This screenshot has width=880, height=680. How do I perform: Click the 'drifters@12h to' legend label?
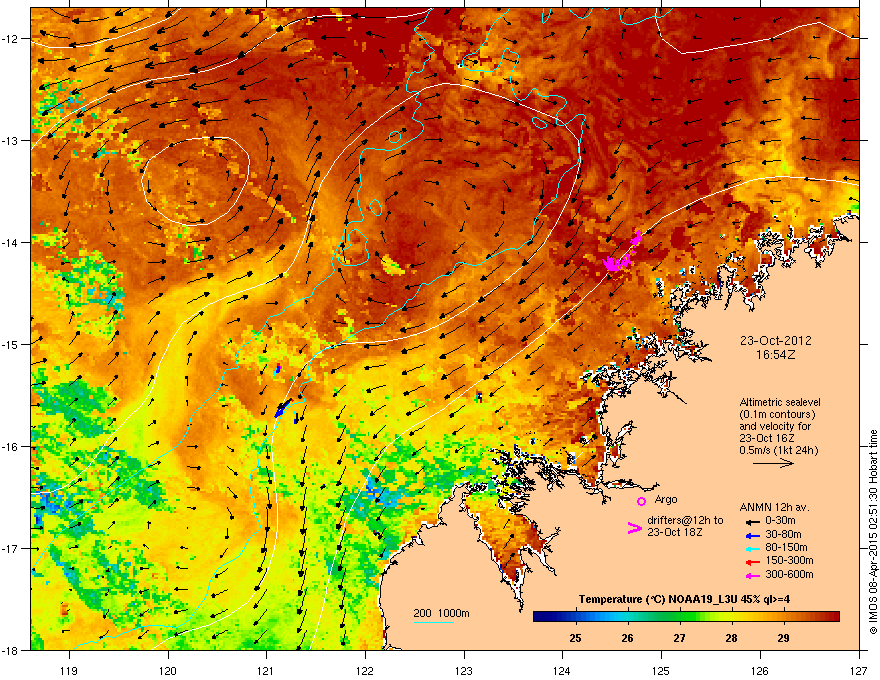685,521
